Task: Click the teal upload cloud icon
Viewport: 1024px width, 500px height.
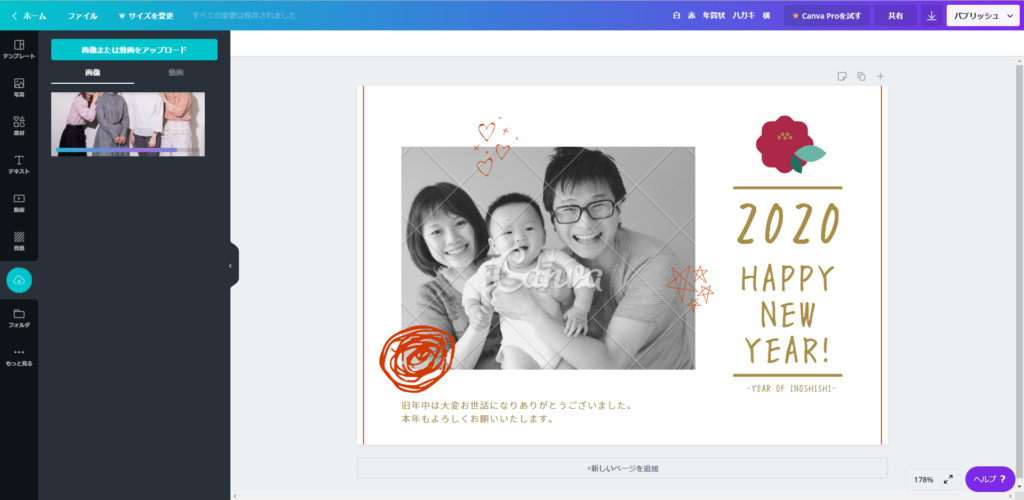Action: [x=19, y=280]
